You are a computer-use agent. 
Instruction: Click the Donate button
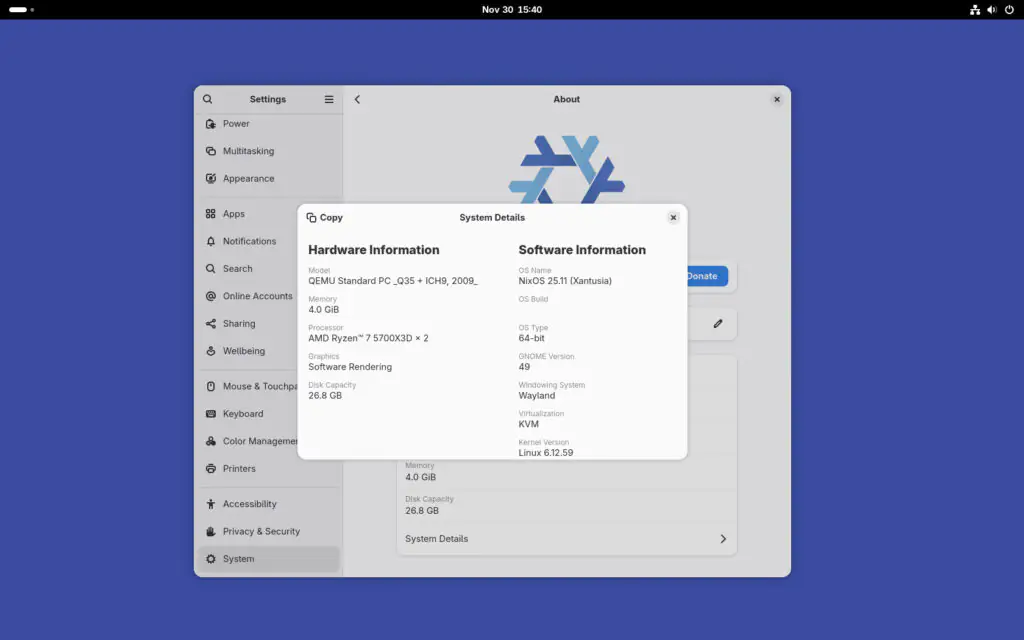pos(706,276)
